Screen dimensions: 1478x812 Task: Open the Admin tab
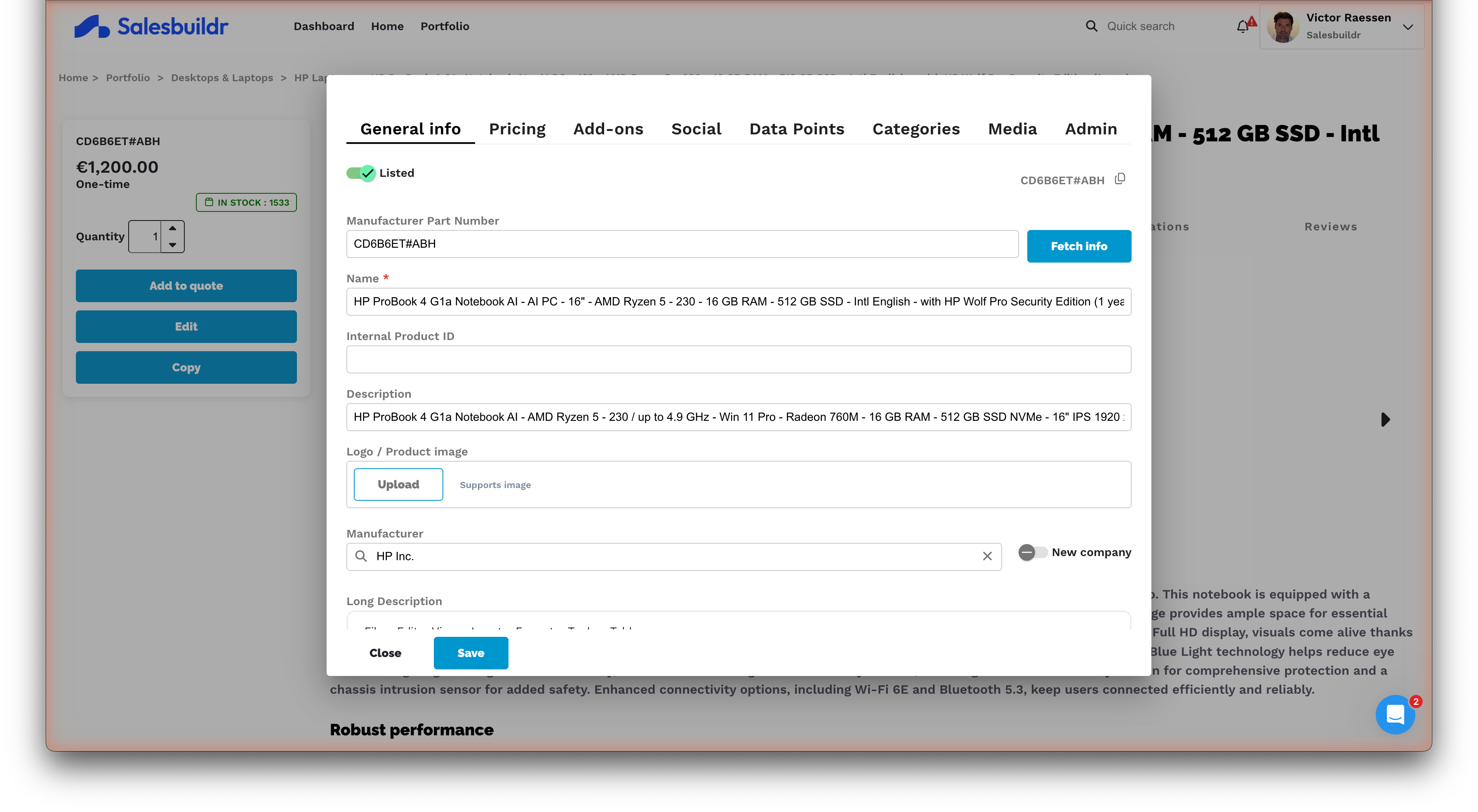(1091, 129)
